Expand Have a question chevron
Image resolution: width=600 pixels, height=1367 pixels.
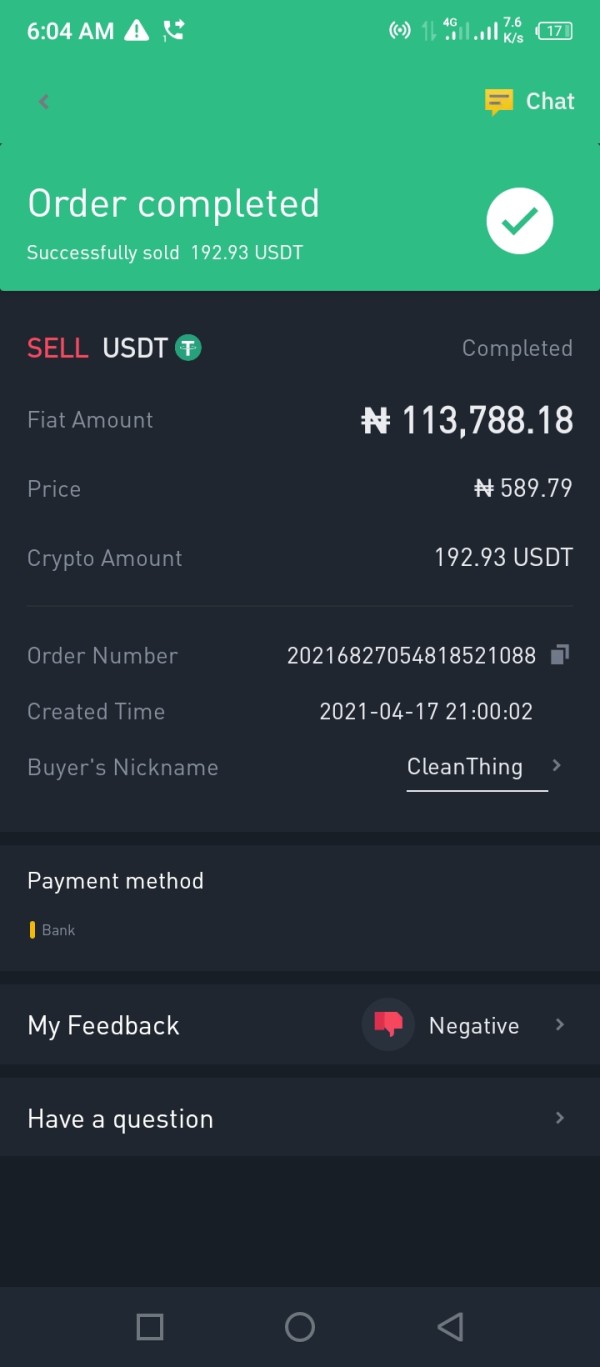coord(560,1118)
